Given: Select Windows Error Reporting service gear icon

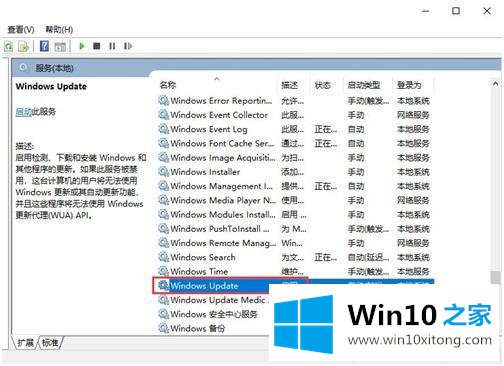Looking at the screenshot, I should [x=163, y=100].
